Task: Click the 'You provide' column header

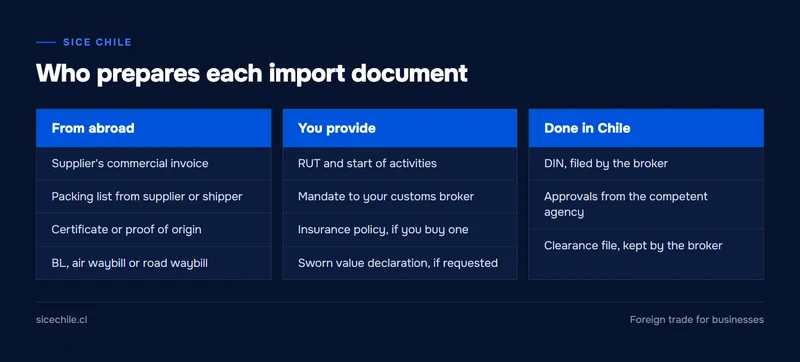Action: (x=399, y=128)
